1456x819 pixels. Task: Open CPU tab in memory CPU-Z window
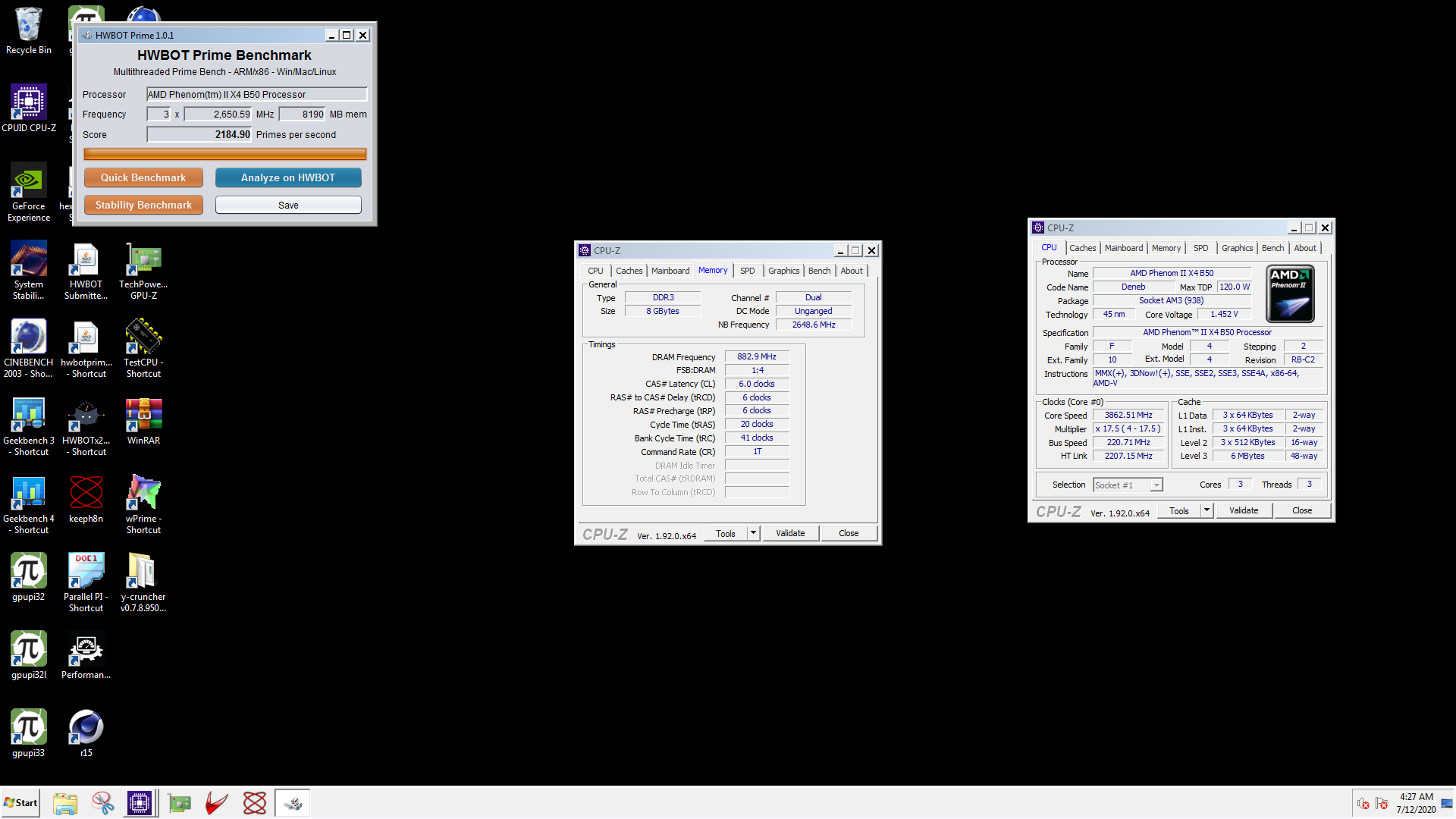(x=595, y=271)
